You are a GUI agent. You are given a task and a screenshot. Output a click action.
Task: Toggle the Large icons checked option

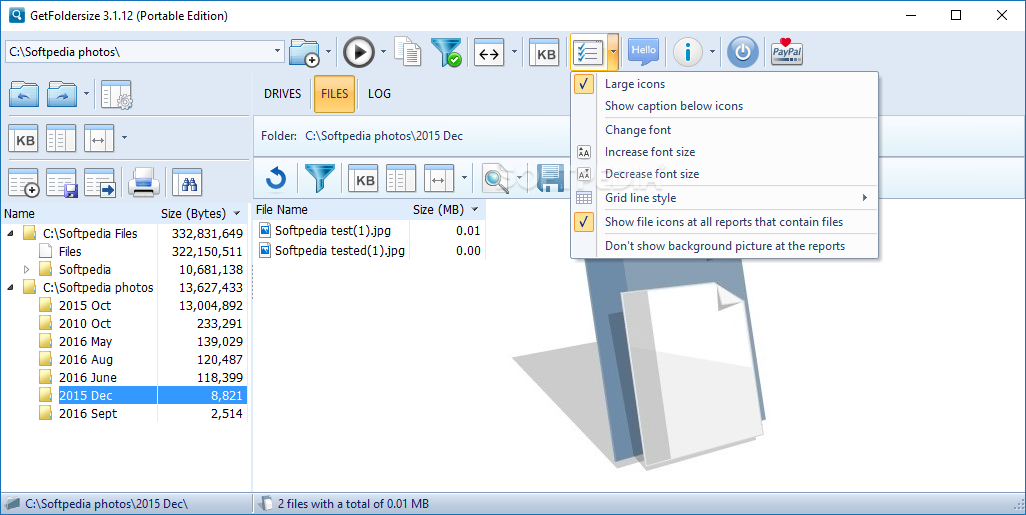pyautogui.click(x=724, y=84)
